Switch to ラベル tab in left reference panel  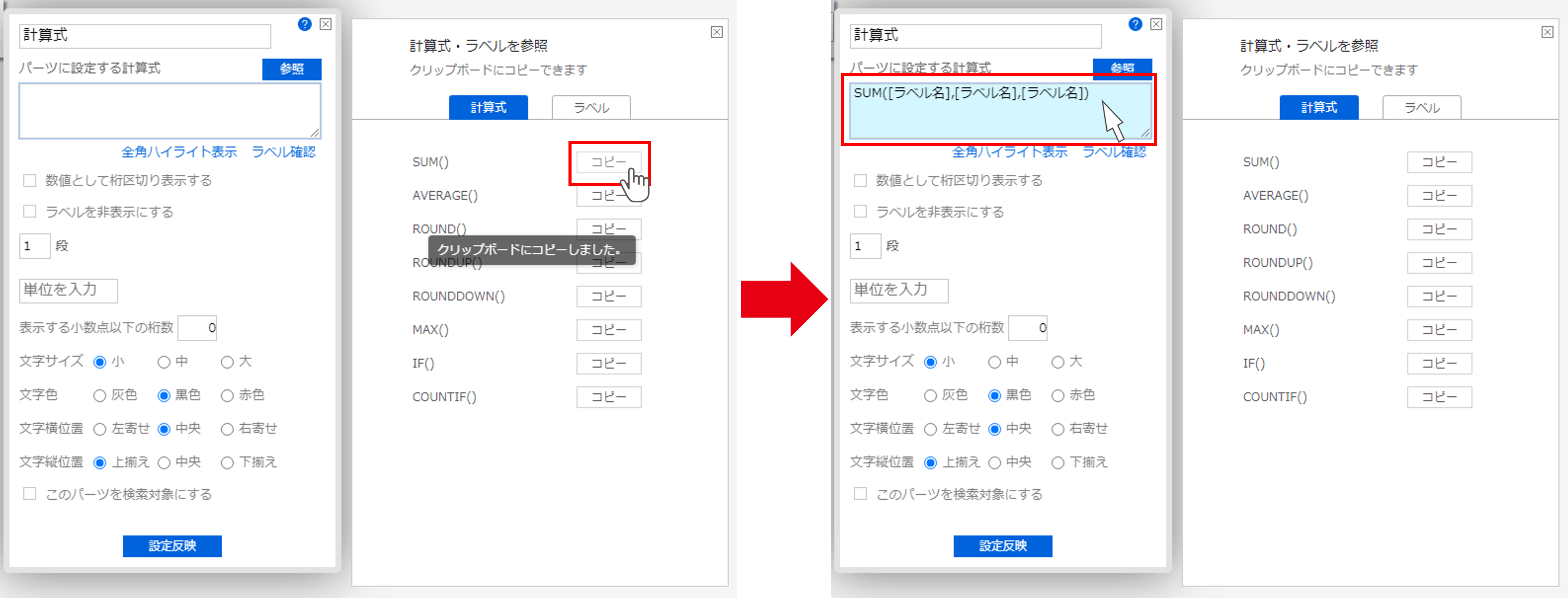tap(591, 108)
